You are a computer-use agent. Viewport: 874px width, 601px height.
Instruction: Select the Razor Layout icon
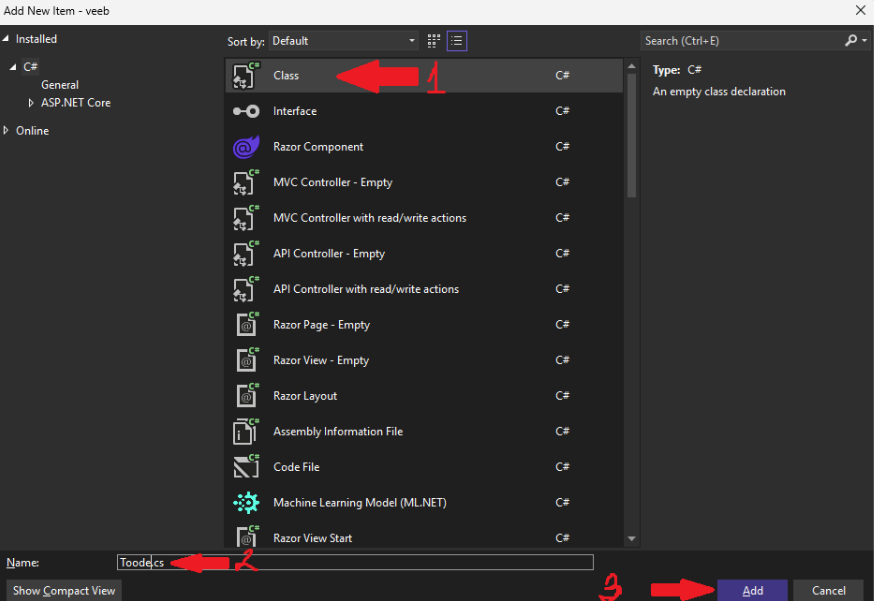(x=245, y=396)
